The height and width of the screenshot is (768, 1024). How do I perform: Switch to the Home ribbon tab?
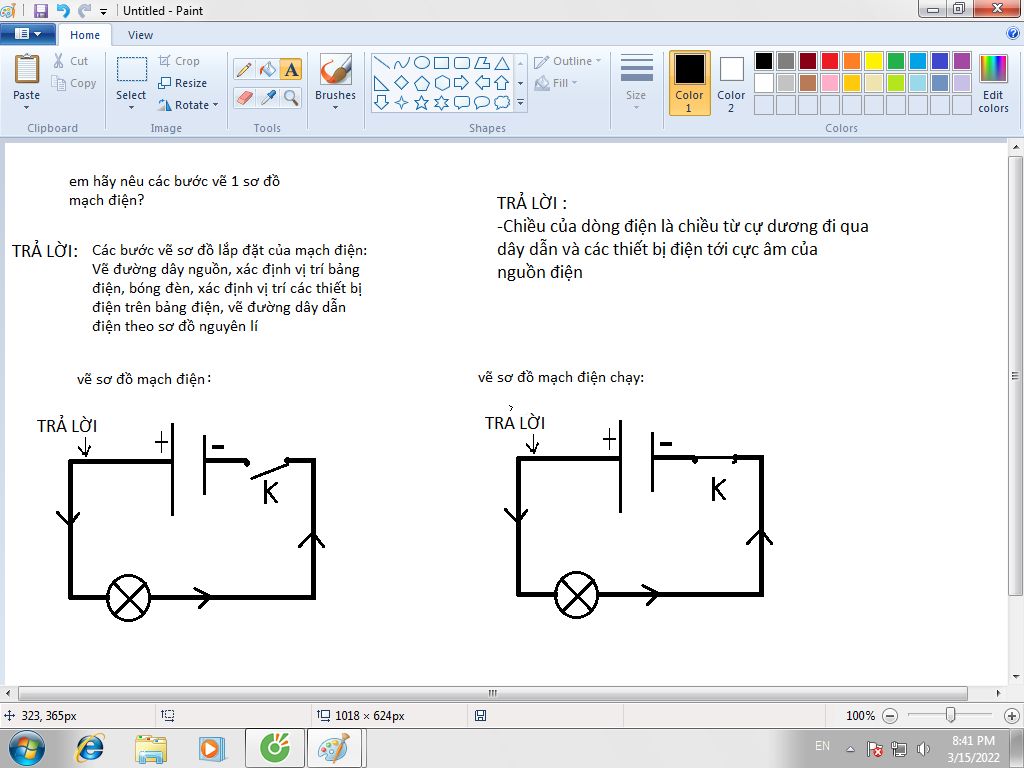click(x=85, y=35)
